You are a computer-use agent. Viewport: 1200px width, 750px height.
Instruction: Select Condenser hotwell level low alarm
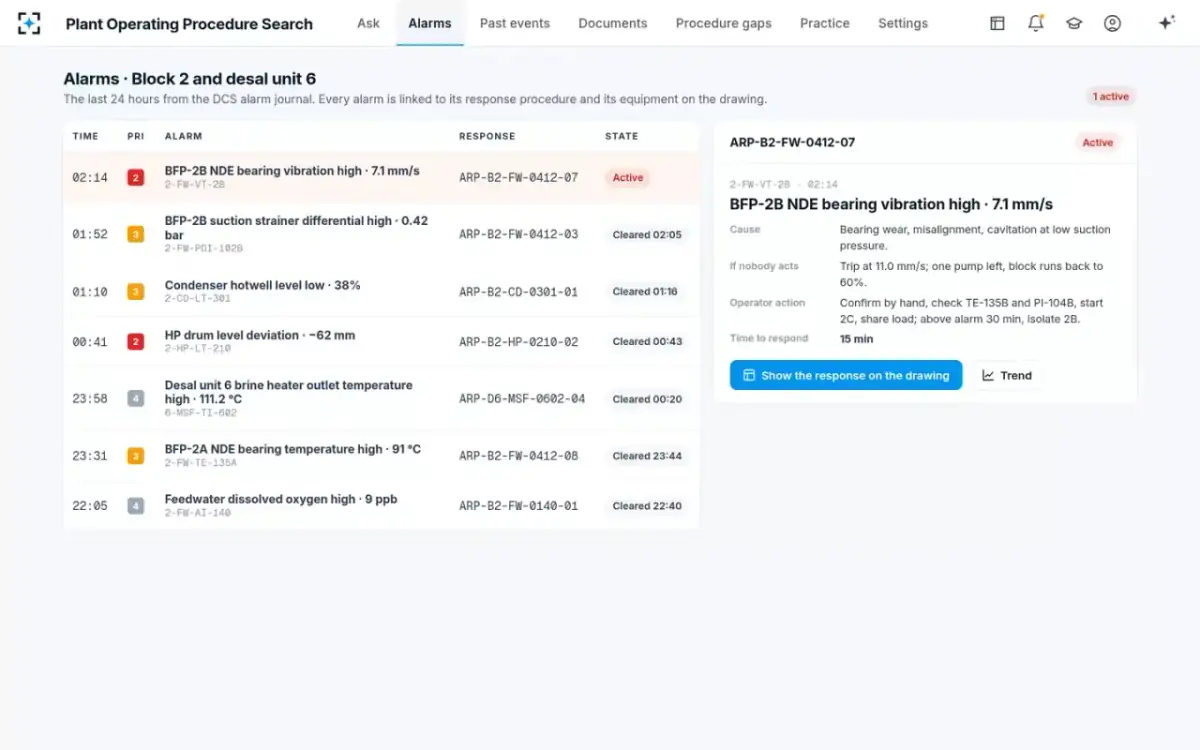tap(381, 292)
